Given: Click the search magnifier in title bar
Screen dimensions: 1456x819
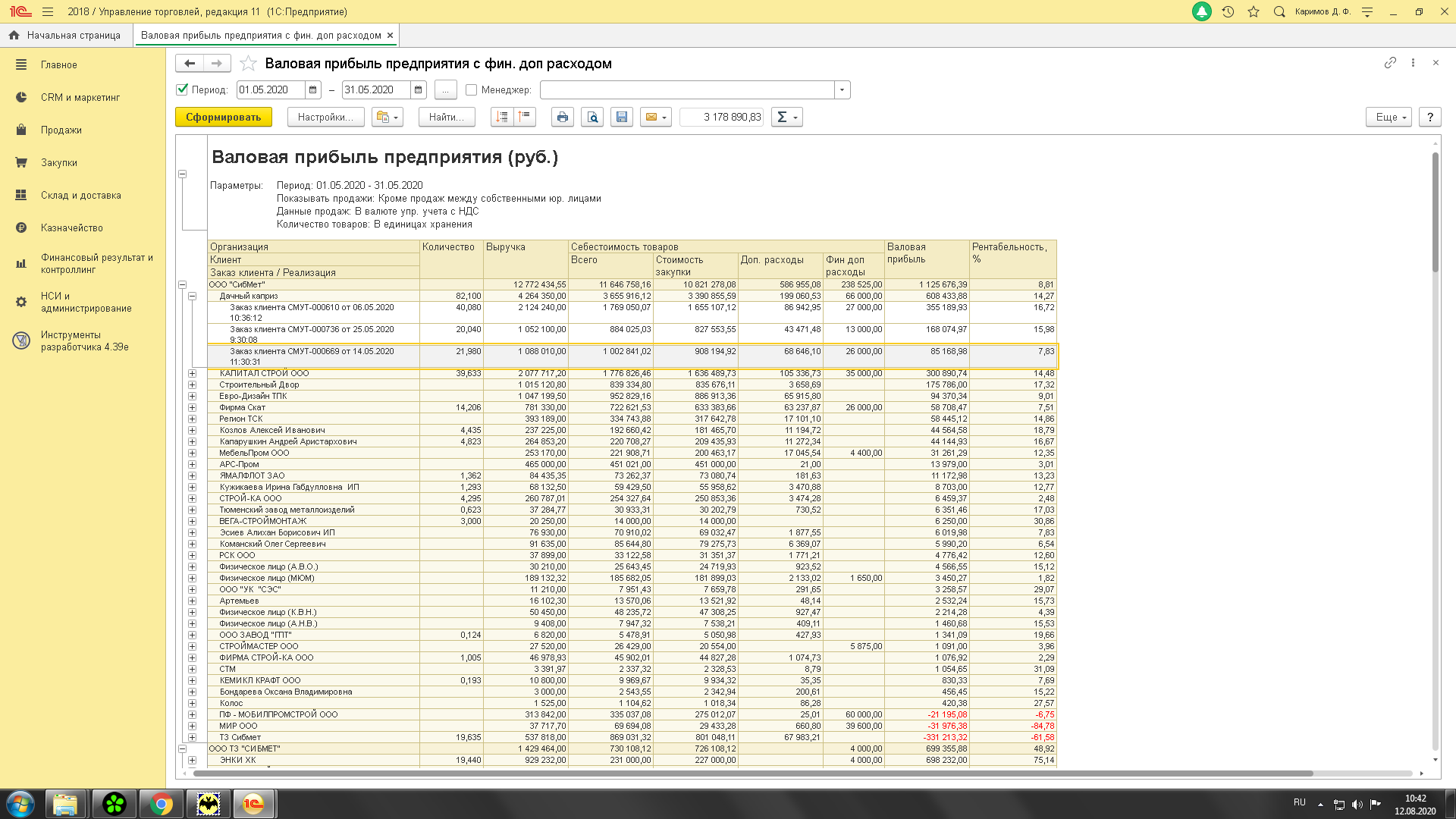Looking at the screenshot, I should [1279, 12].
